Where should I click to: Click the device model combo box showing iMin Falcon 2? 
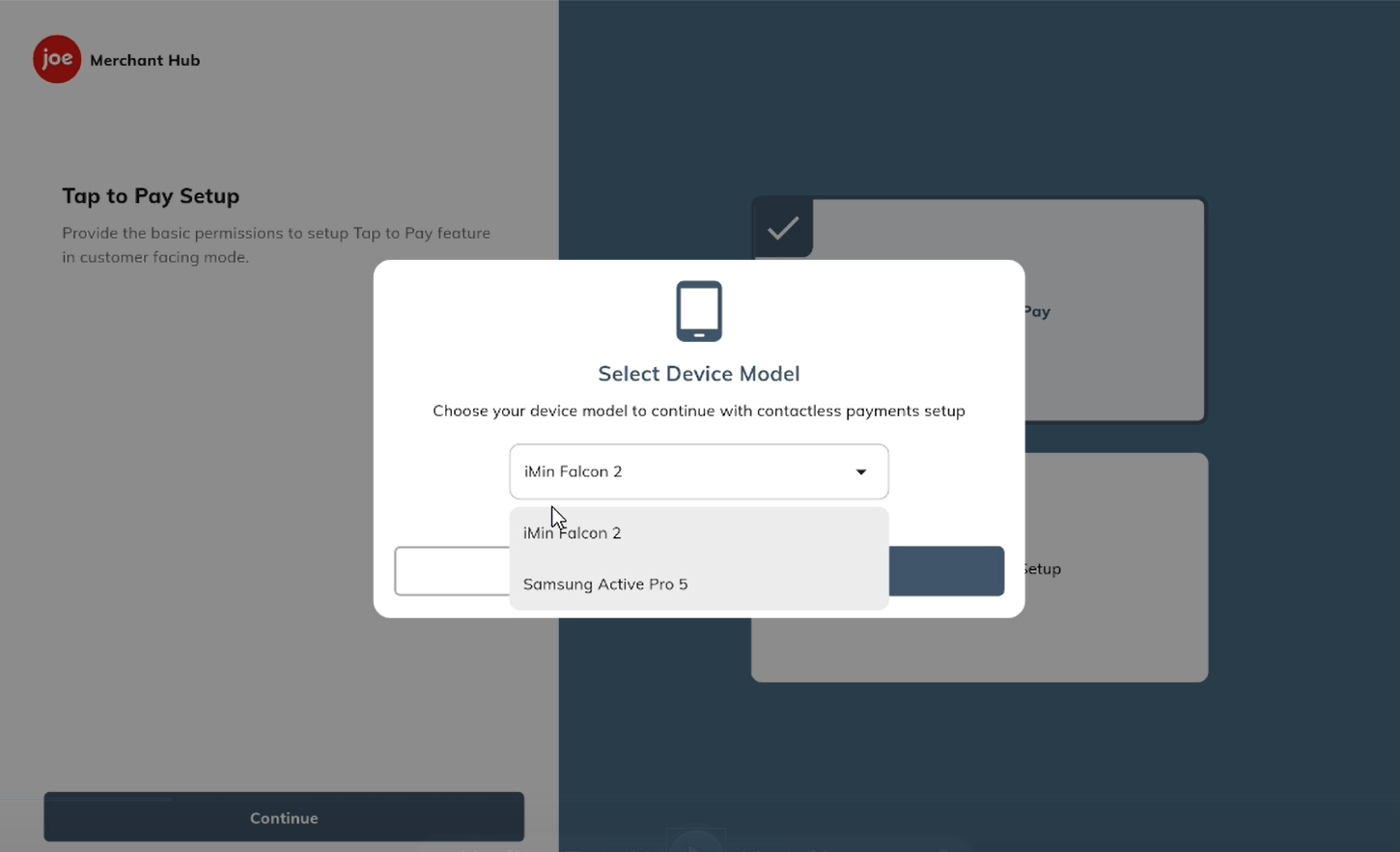coord(699,471)
